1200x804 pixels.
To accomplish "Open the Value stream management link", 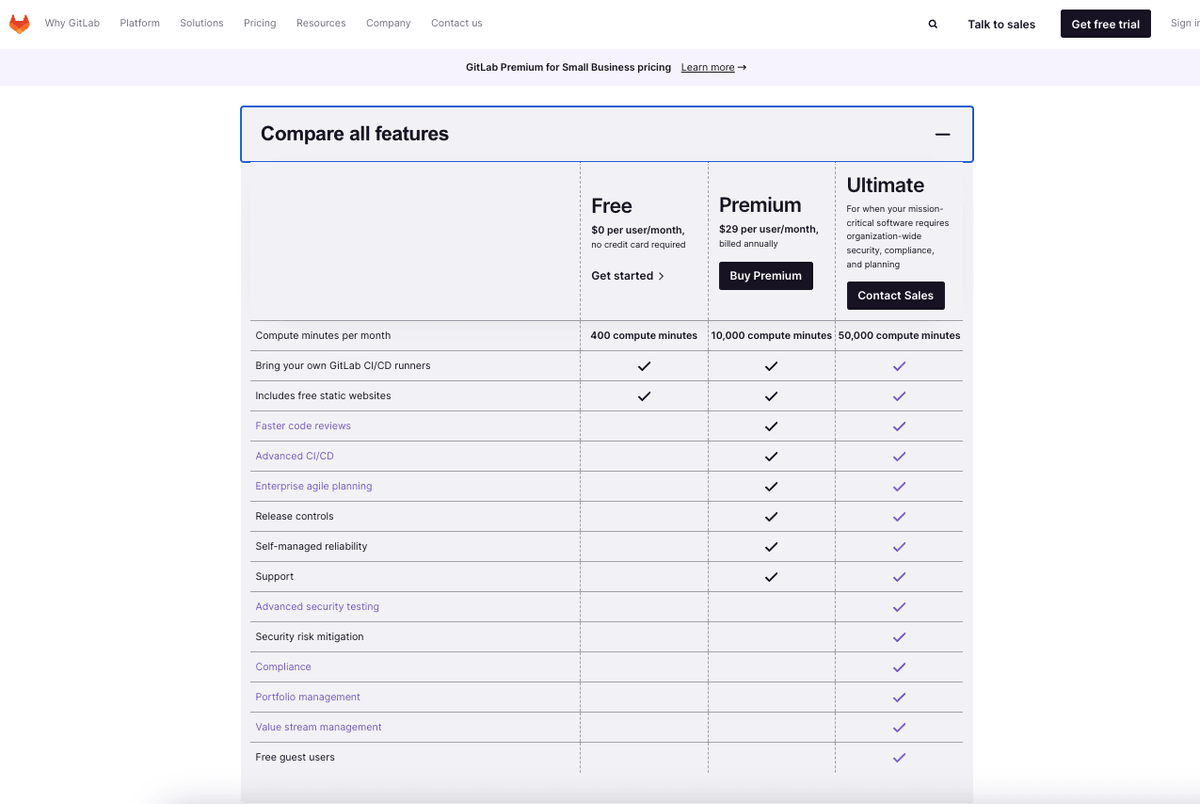I will 319,727.
